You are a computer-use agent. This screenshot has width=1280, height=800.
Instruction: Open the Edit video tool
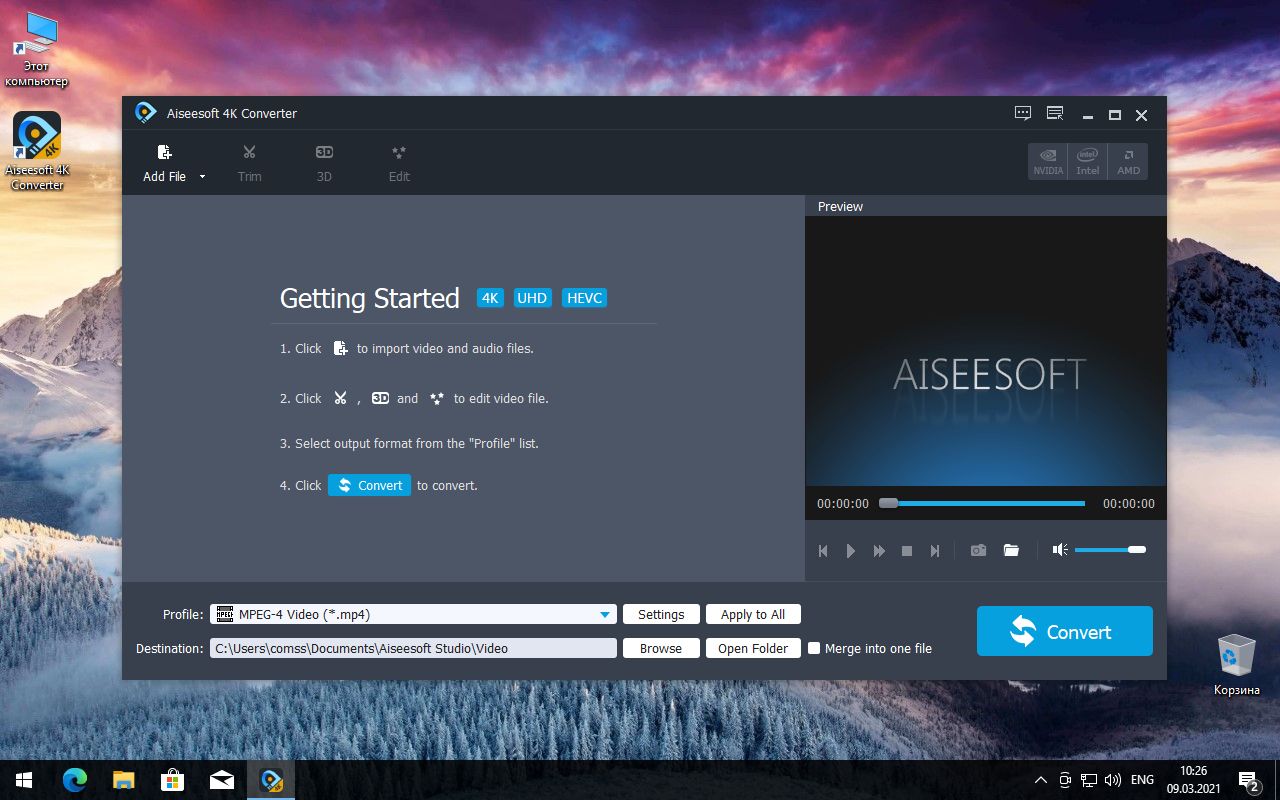[x=398, y=160]
